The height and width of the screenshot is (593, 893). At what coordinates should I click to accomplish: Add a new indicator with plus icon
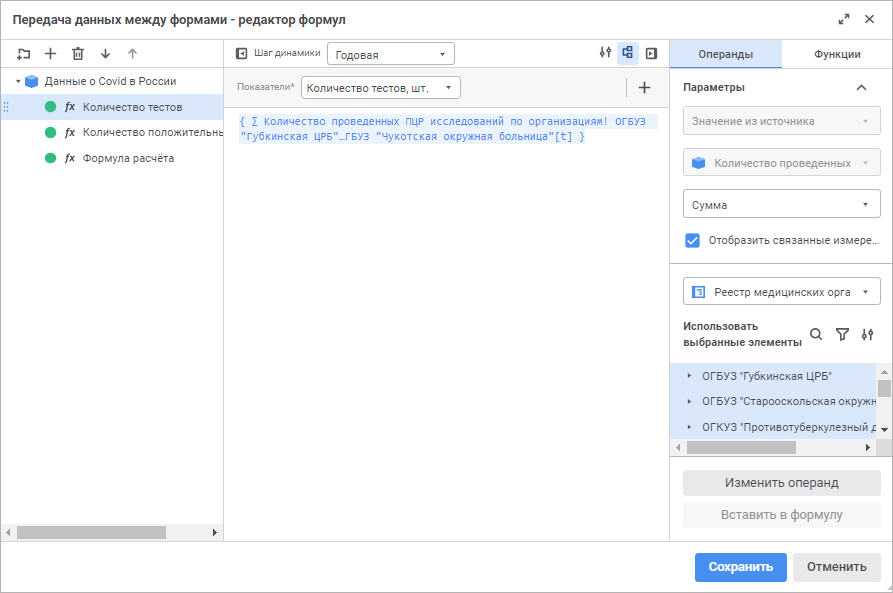[x=644, y=88]
